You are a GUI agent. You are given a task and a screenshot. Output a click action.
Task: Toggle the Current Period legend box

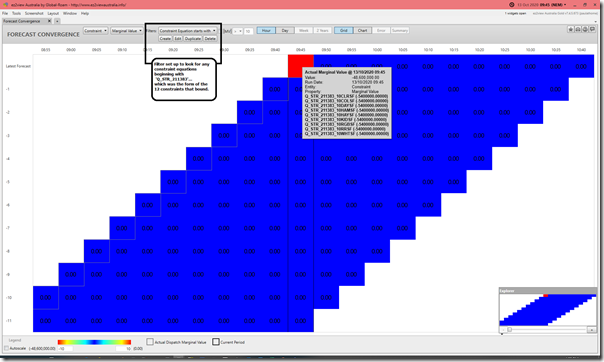pyautogui.click(x=216, y=342)
